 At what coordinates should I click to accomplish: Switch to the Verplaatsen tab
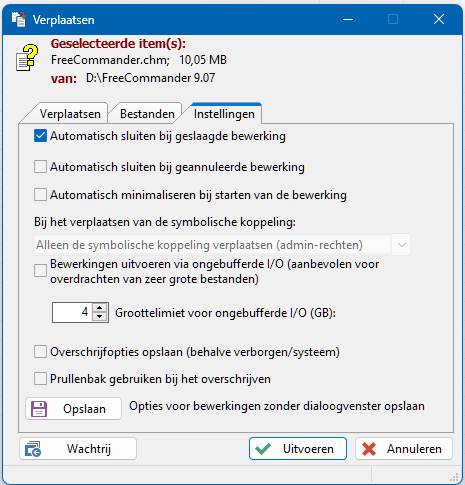70,114
